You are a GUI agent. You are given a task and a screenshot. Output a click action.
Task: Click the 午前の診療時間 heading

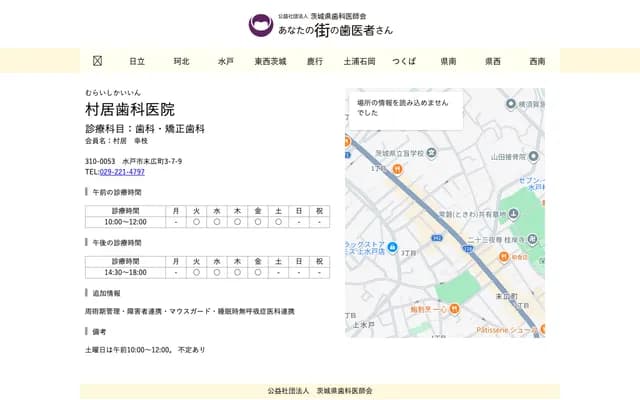click(x=117, y=192)
